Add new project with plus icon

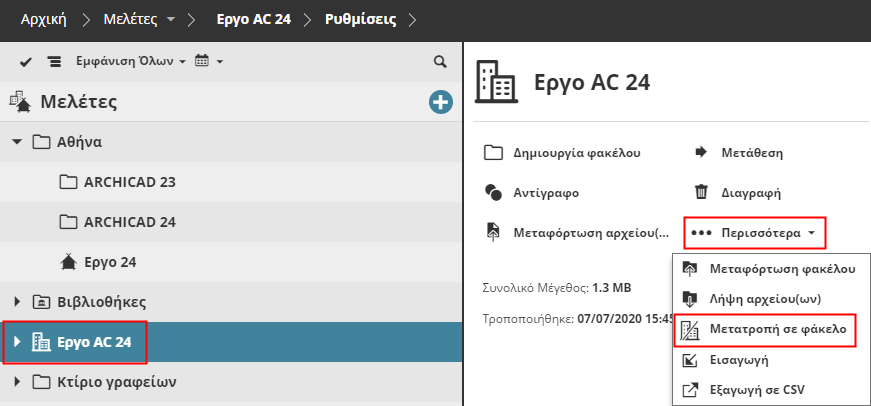pyautogui.click(x=440, y=101)
